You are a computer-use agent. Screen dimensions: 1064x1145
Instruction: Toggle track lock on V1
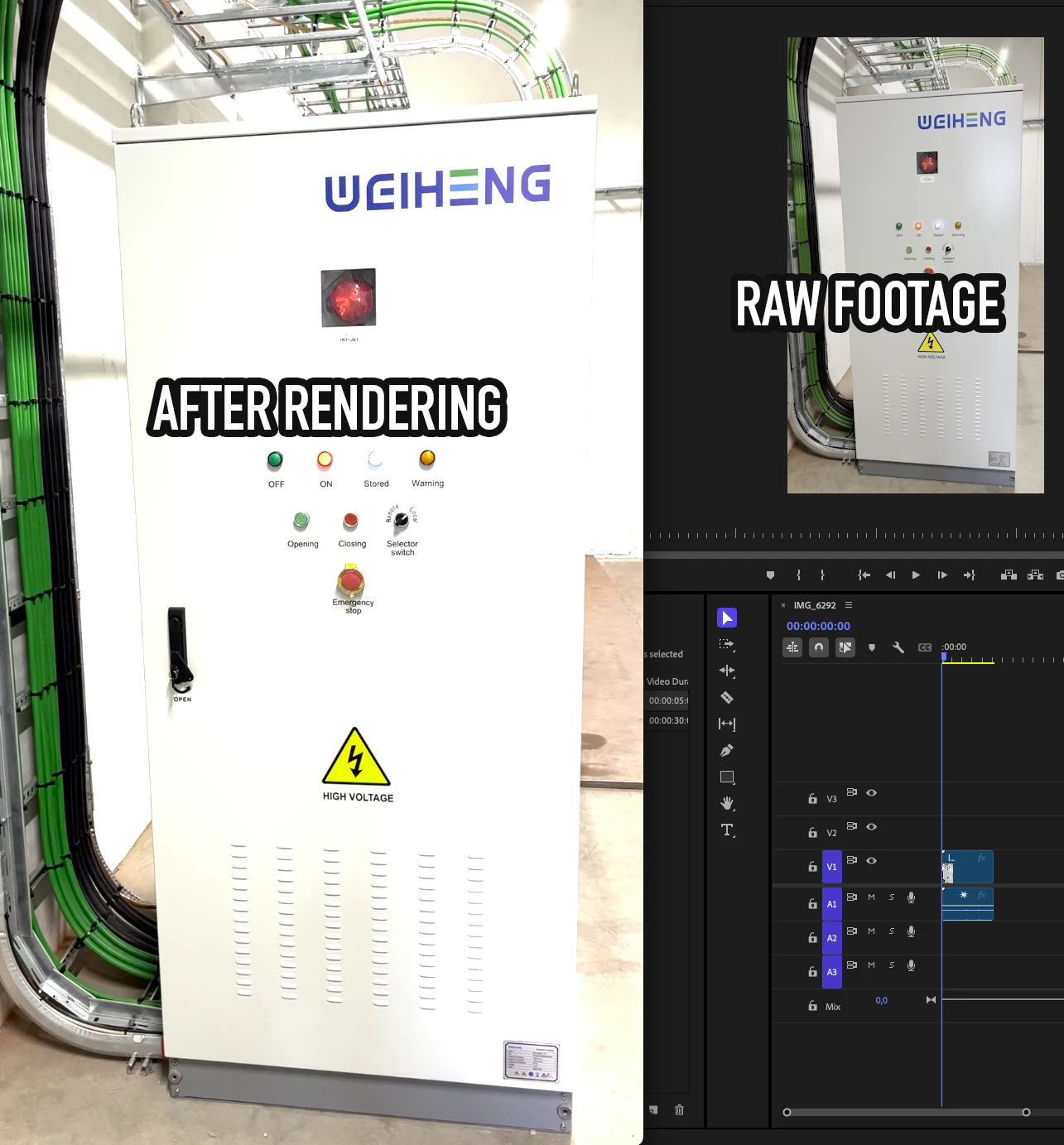point(812,867)
